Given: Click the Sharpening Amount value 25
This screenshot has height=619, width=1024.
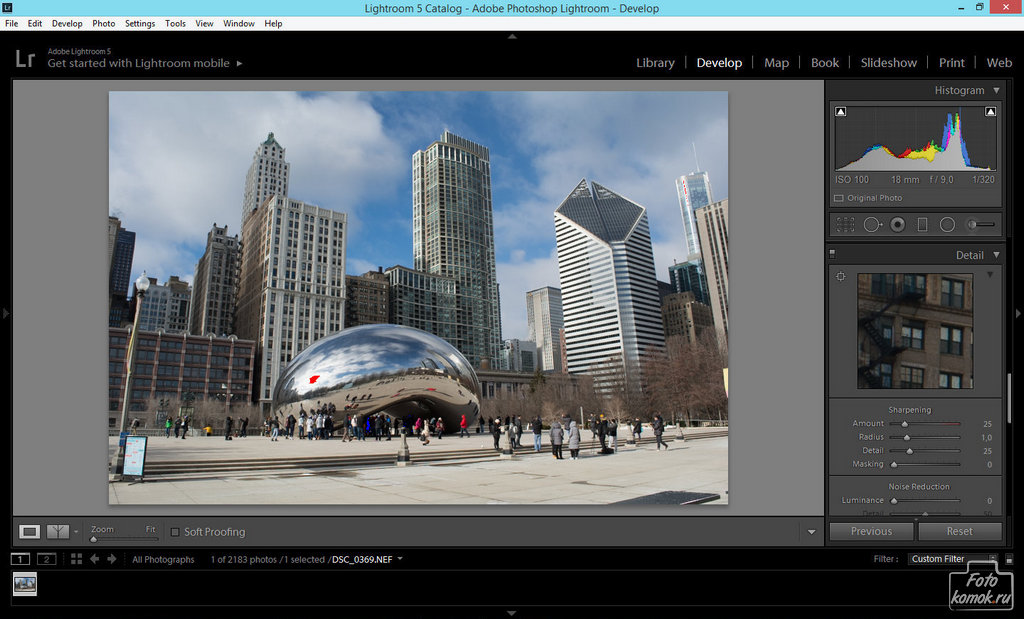Looking at the screenshot, I should tap(987, 424).
